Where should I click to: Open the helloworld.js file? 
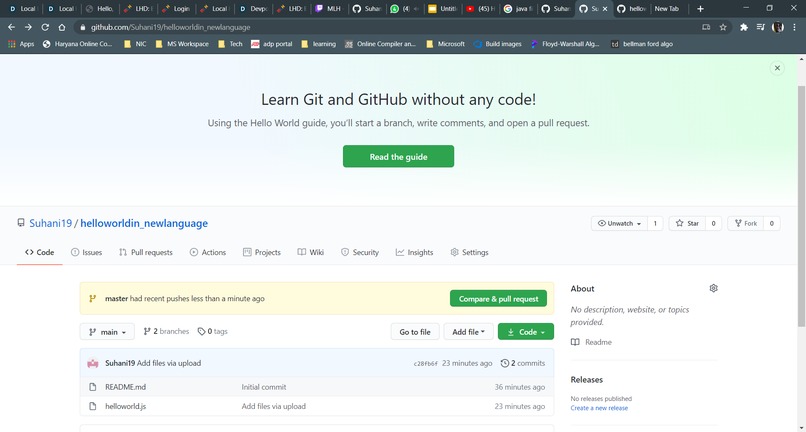125,406
